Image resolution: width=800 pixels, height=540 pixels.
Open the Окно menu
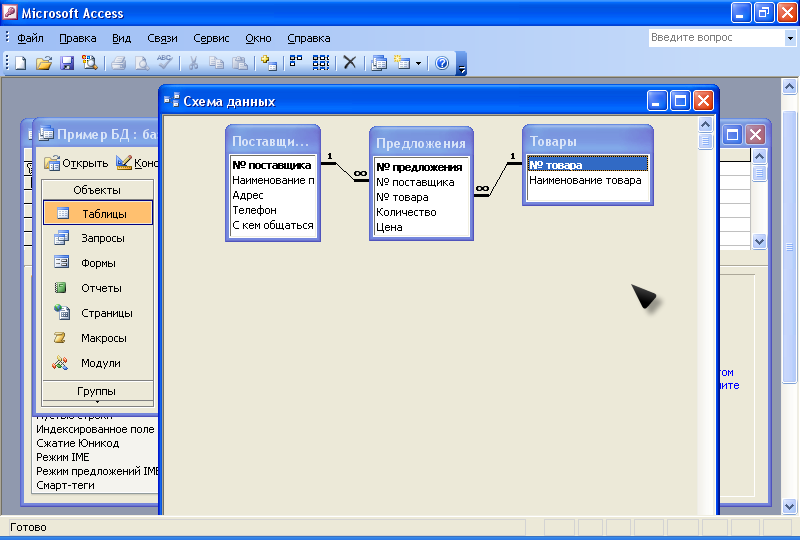258,38
